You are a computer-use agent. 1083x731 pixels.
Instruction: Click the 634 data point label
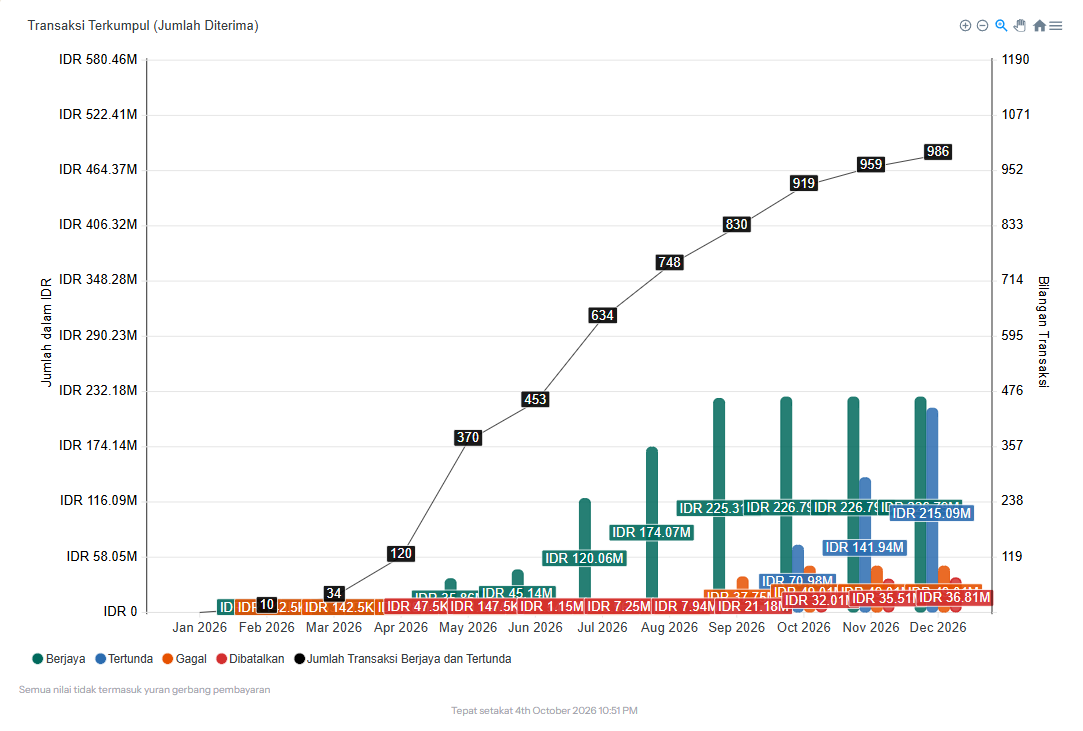[x=602, y=315]
